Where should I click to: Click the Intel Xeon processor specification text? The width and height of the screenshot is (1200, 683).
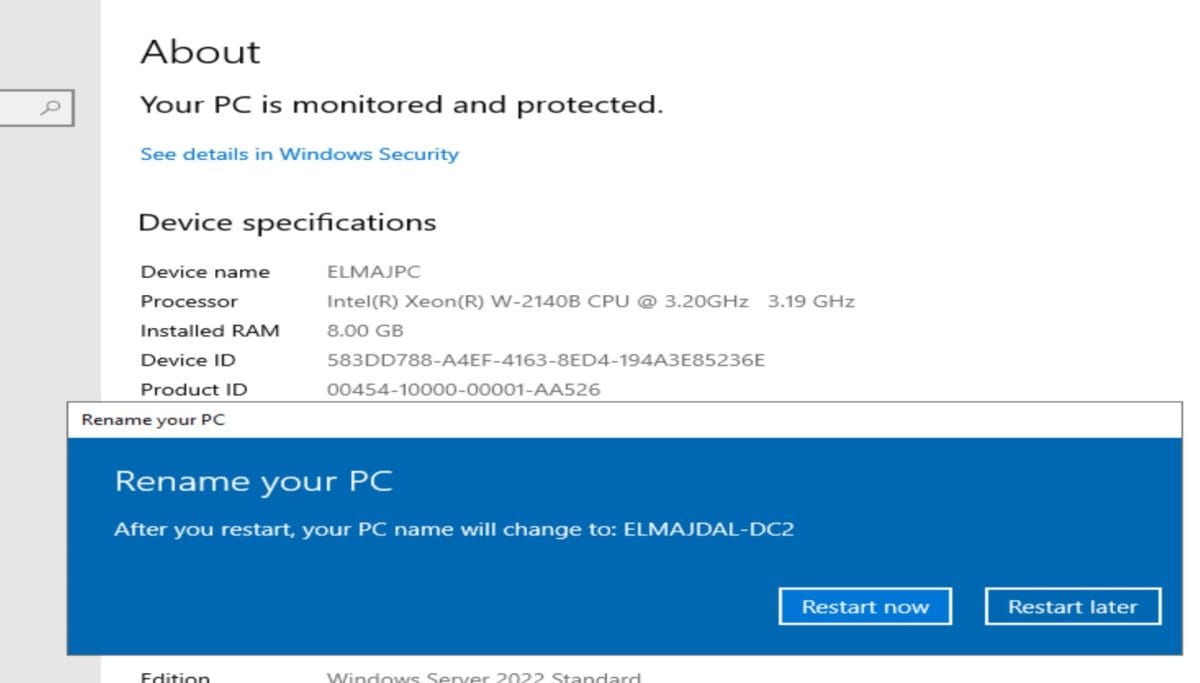click(590, 301)
